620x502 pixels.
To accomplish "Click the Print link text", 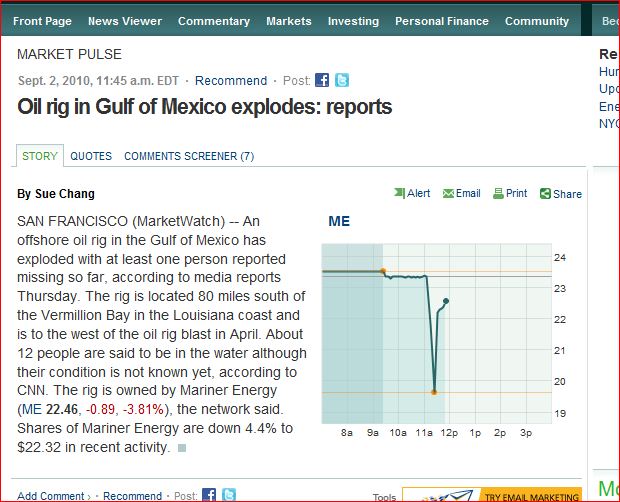I will (516, 193).
